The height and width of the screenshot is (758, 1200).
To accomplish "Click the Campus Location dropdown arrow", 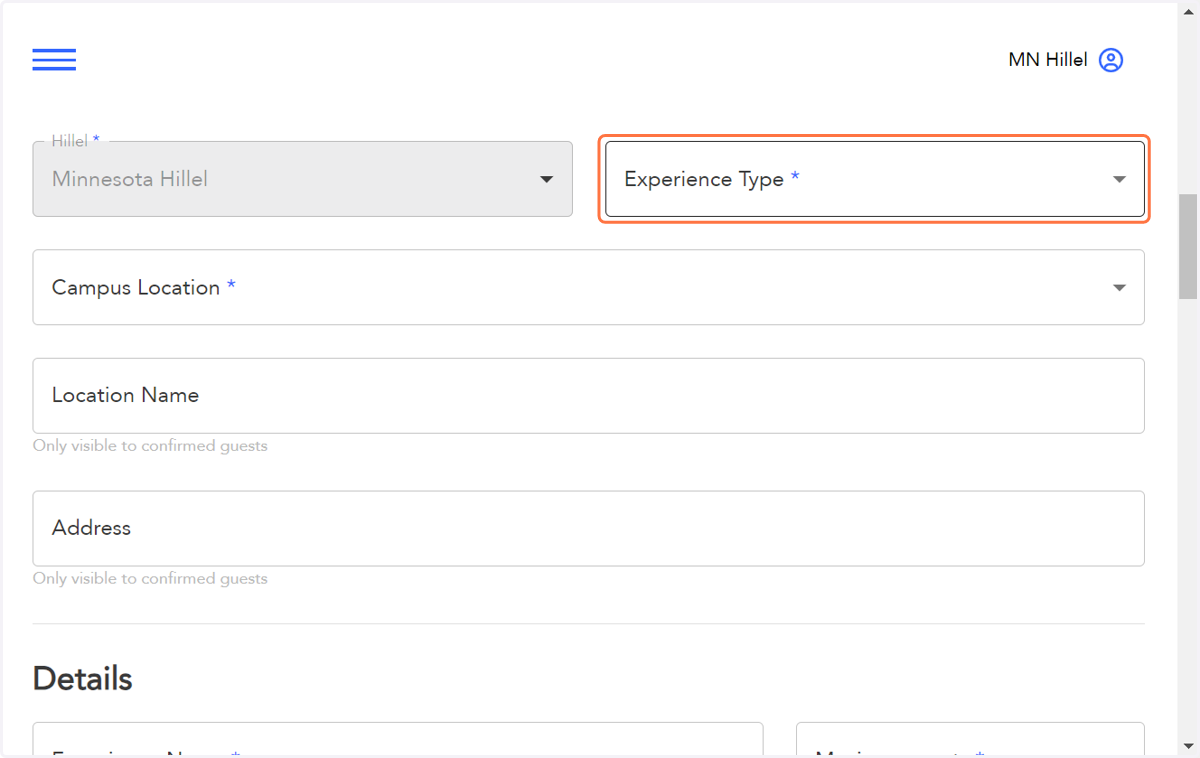I will point(1119,288).
